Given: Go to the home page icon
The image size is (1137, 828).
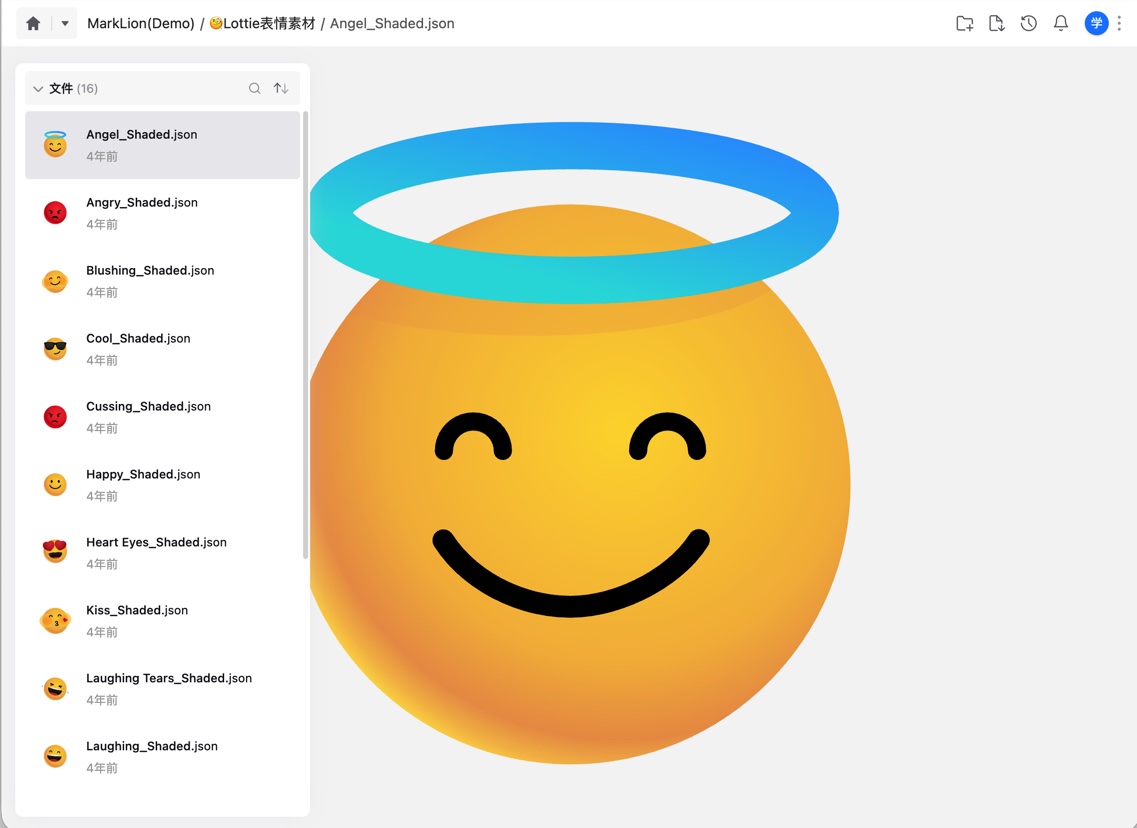Looking at the screenshot, I should 33,23.
